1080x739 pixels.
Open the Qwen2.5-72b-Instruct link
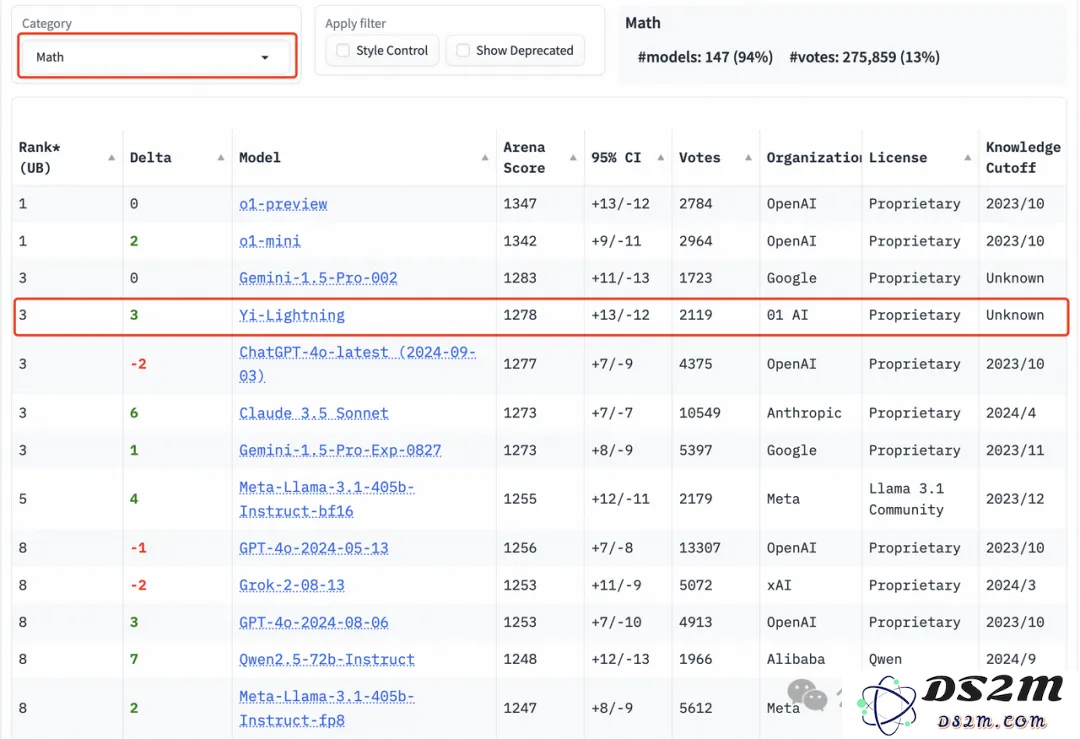327,660
